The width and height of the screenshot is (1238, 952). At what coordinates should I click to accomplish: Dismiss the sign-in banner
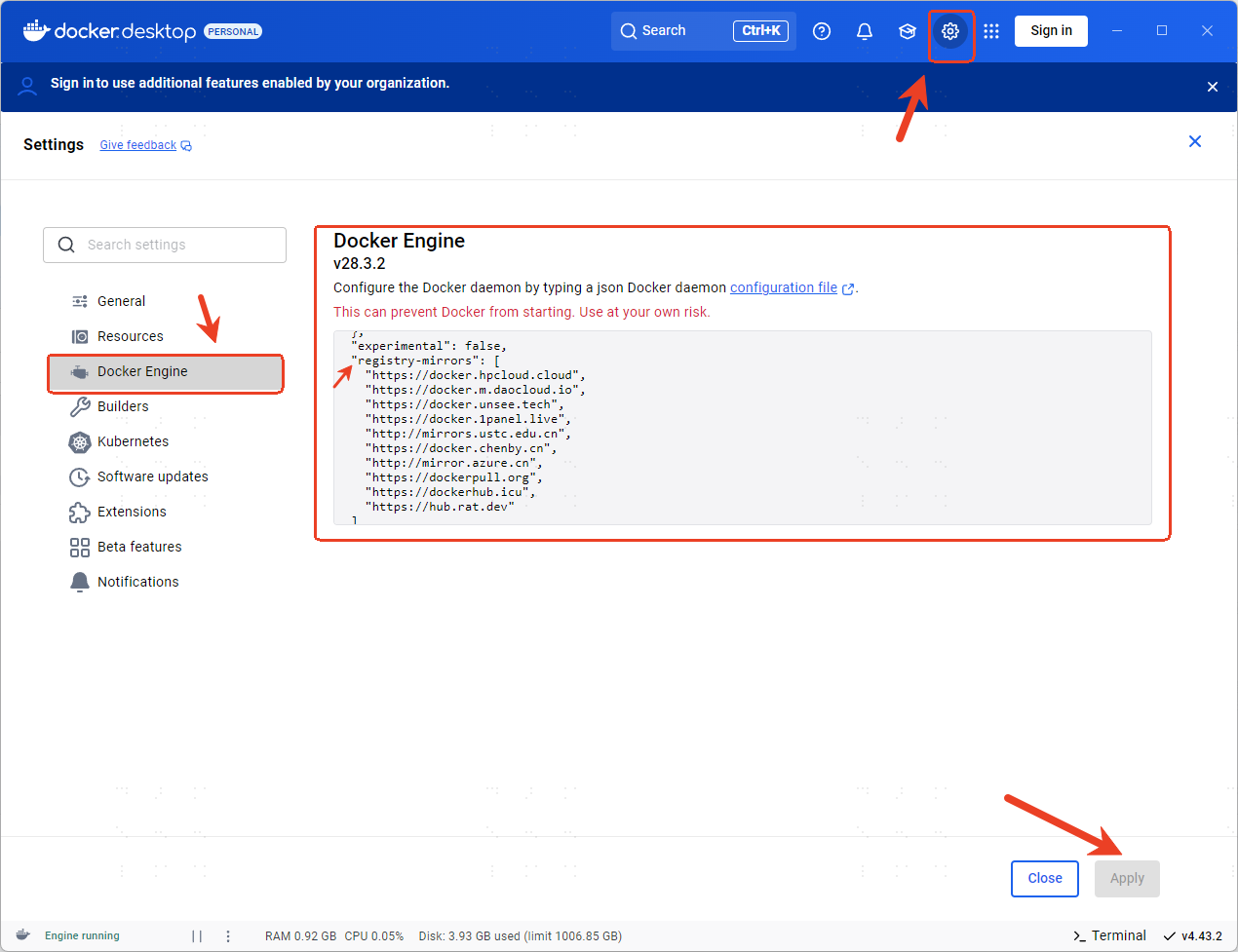click(1213, 87)
